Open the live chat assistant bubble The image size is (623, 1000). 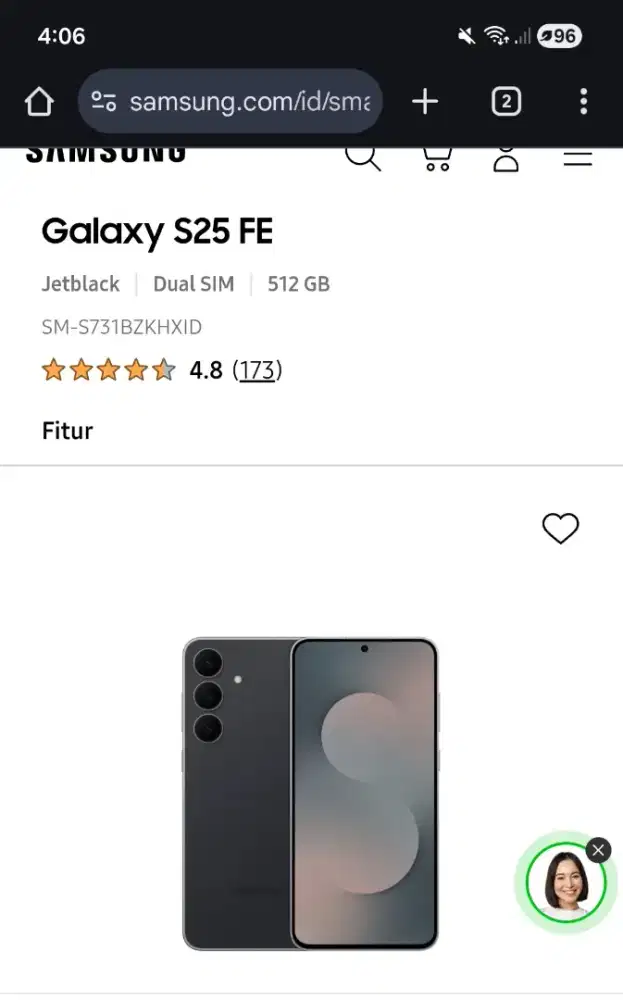click(562, 880)
